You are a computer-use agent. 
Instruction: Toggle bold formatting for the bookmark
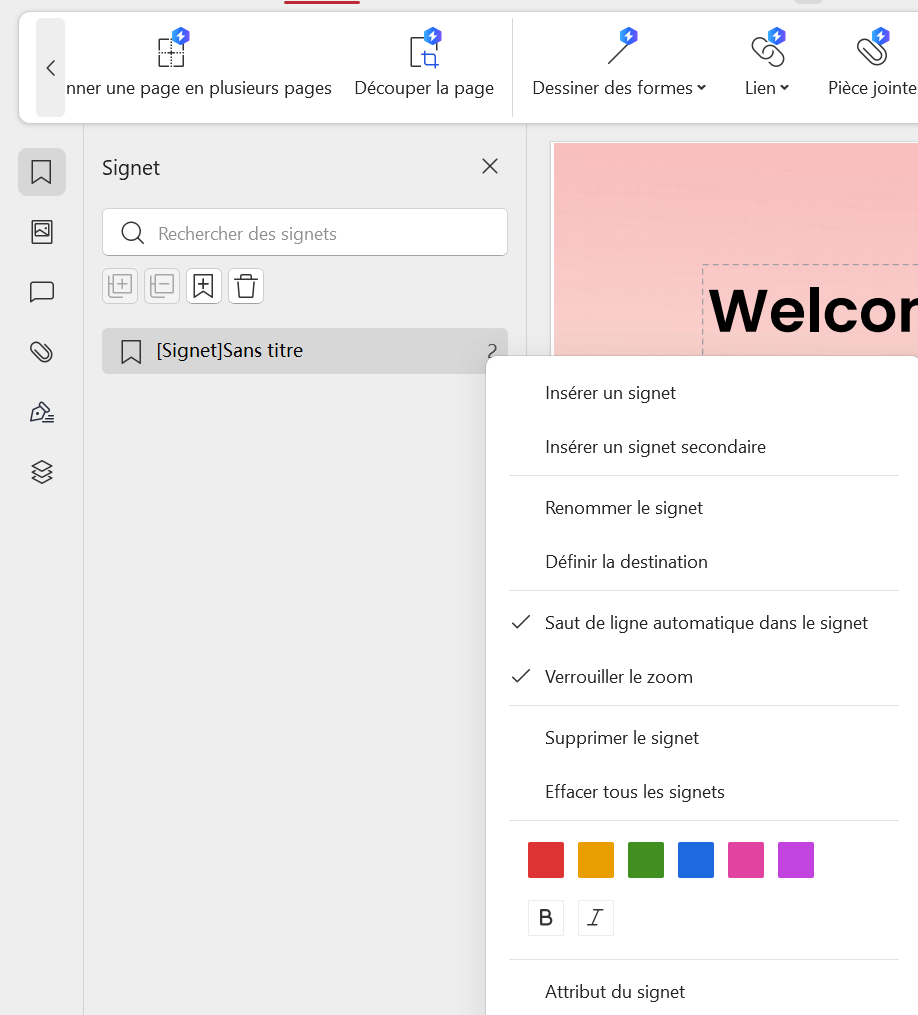(545, 917)
